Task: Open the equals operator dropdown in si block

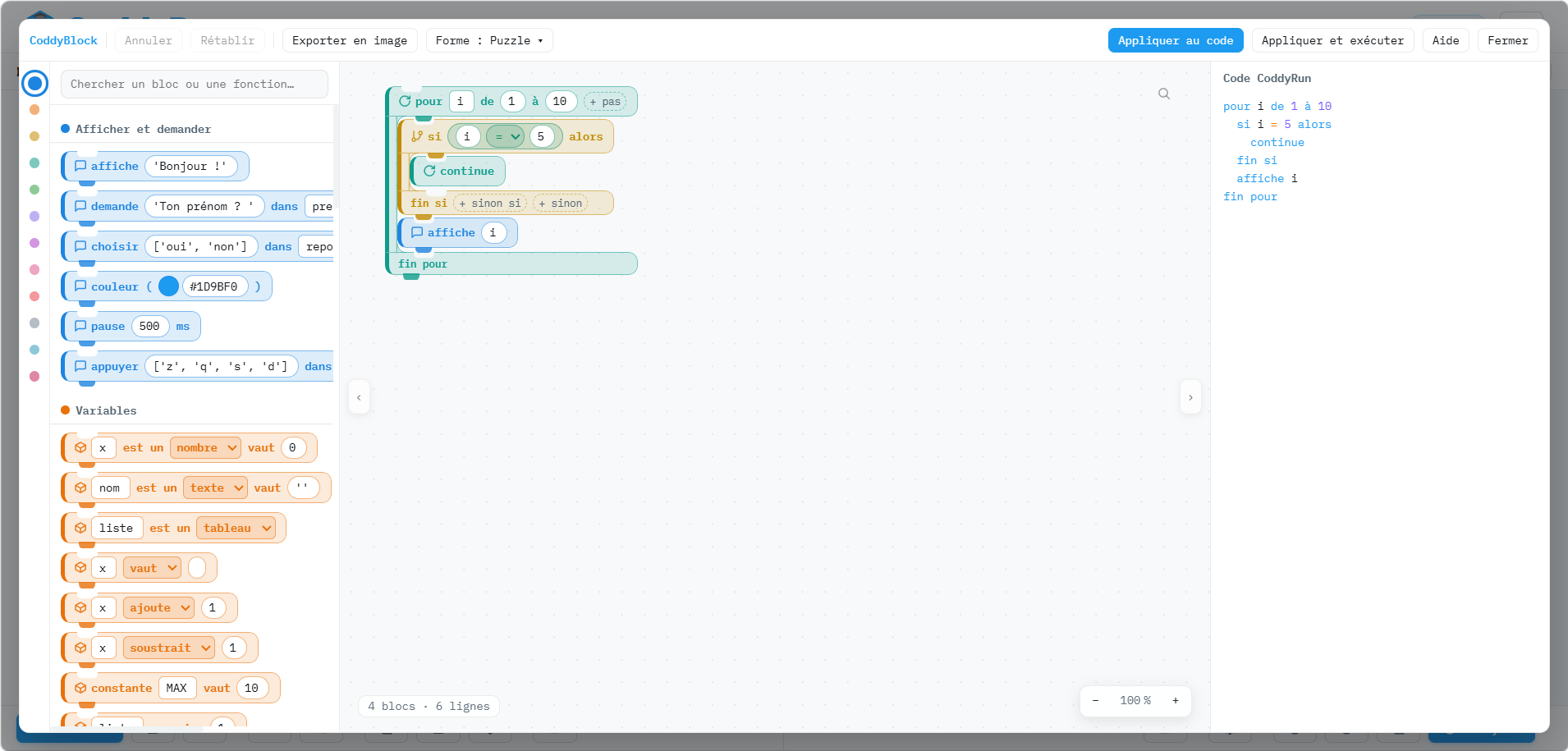Action: (505, 136)
